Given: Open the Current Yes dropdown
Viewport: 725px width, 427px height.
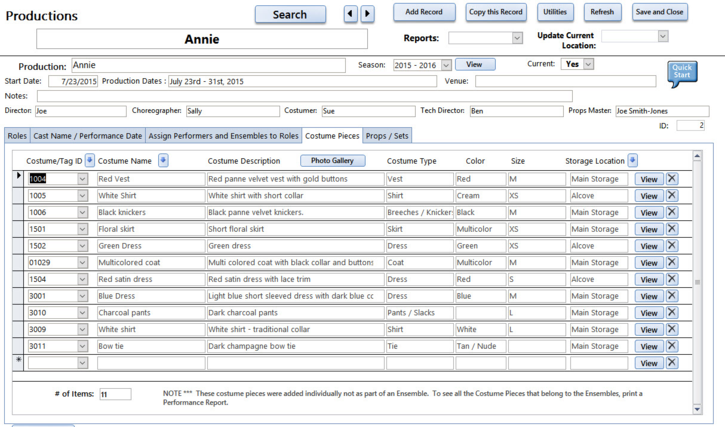Looking at the screenshot, I should 588,64.
